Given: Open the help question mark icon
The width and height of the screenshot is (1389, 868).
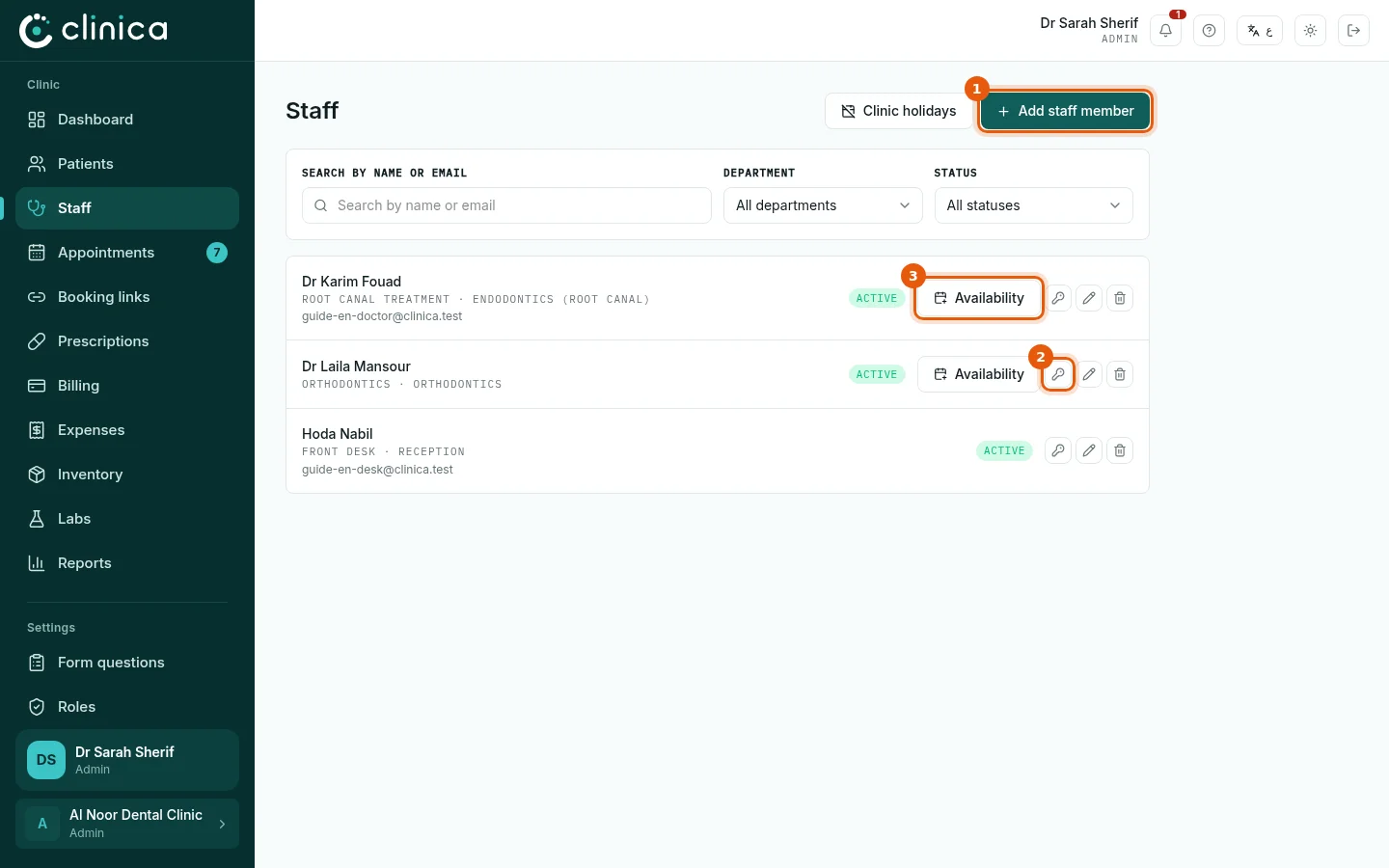Looking at the screenshot, I should tap(1209, 31).
